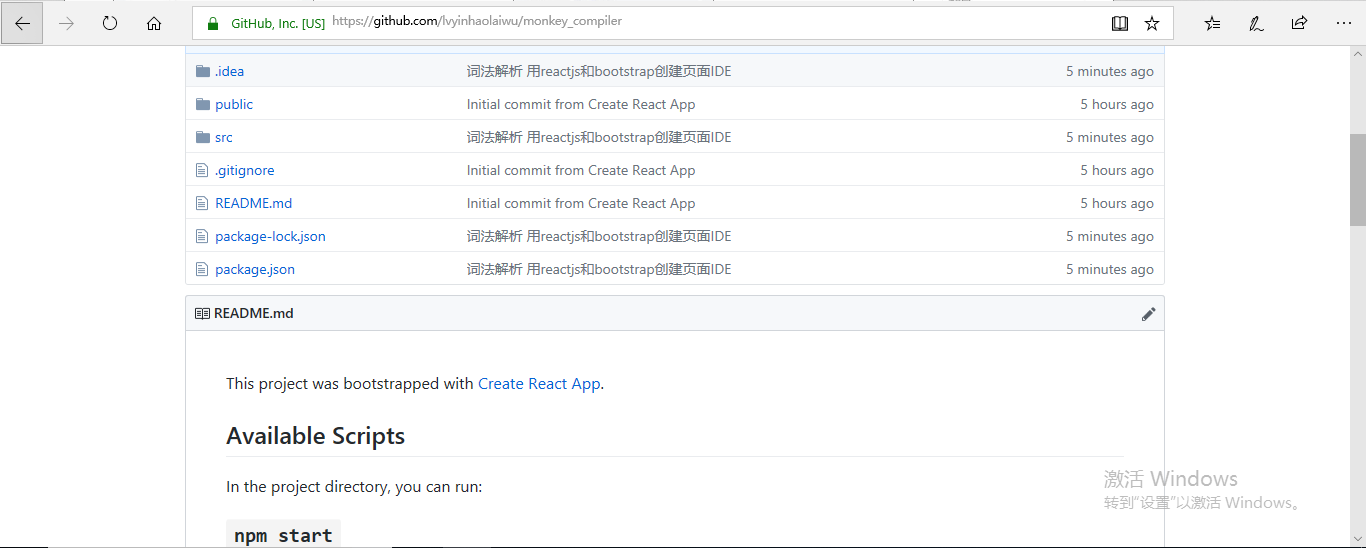1366x548 pixels.
Task: Click '5 minutes ago' on .idea row
Action: point(1110,71)
